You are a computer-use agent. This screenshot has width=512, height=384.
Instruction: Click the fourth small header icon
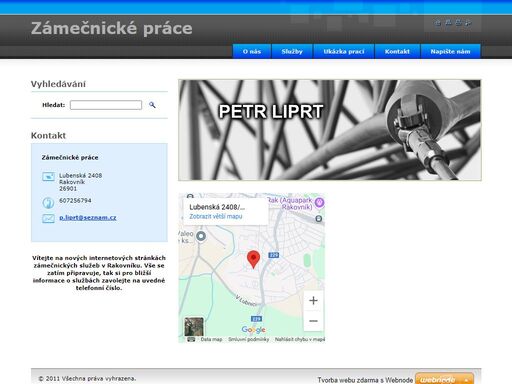click(468, 23)
